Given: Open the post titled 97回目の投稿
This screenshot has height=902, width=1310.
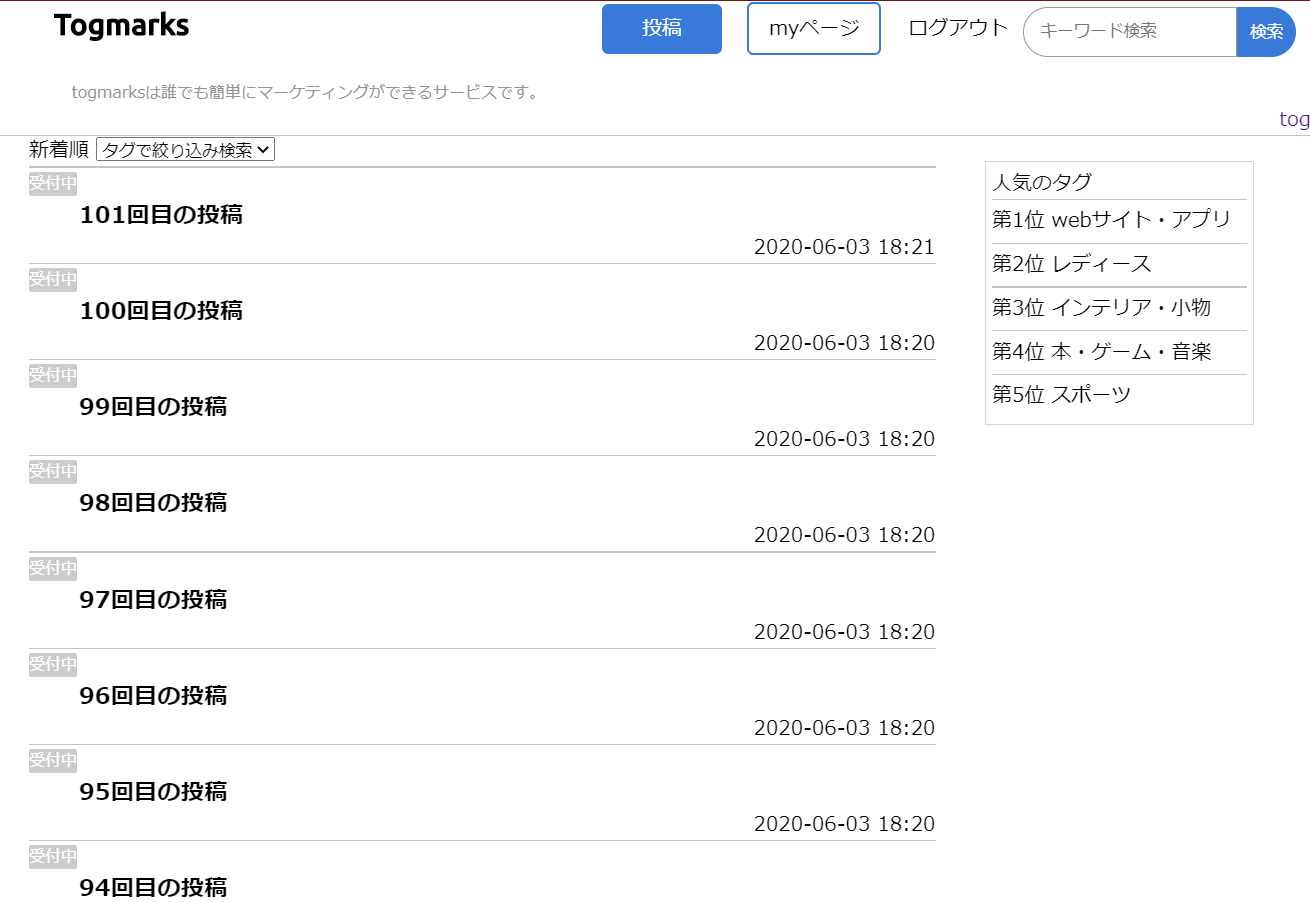Looking at the screenshot, I should click(153, 600).
